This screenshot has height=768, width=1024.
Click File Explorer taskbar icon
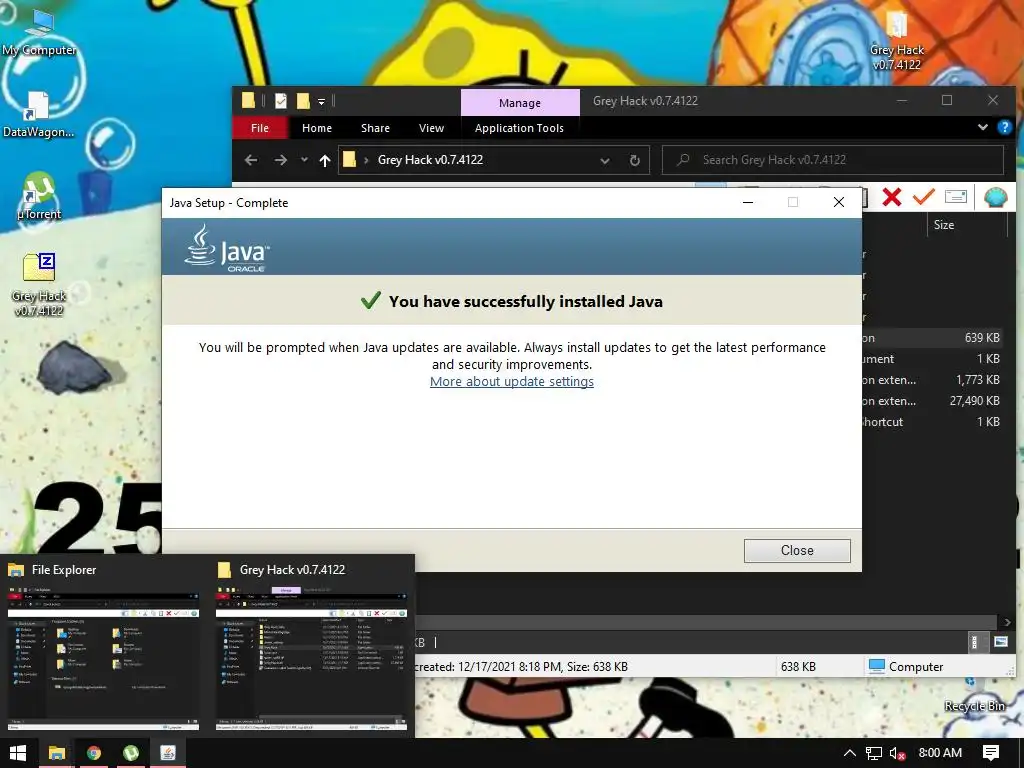57,753
